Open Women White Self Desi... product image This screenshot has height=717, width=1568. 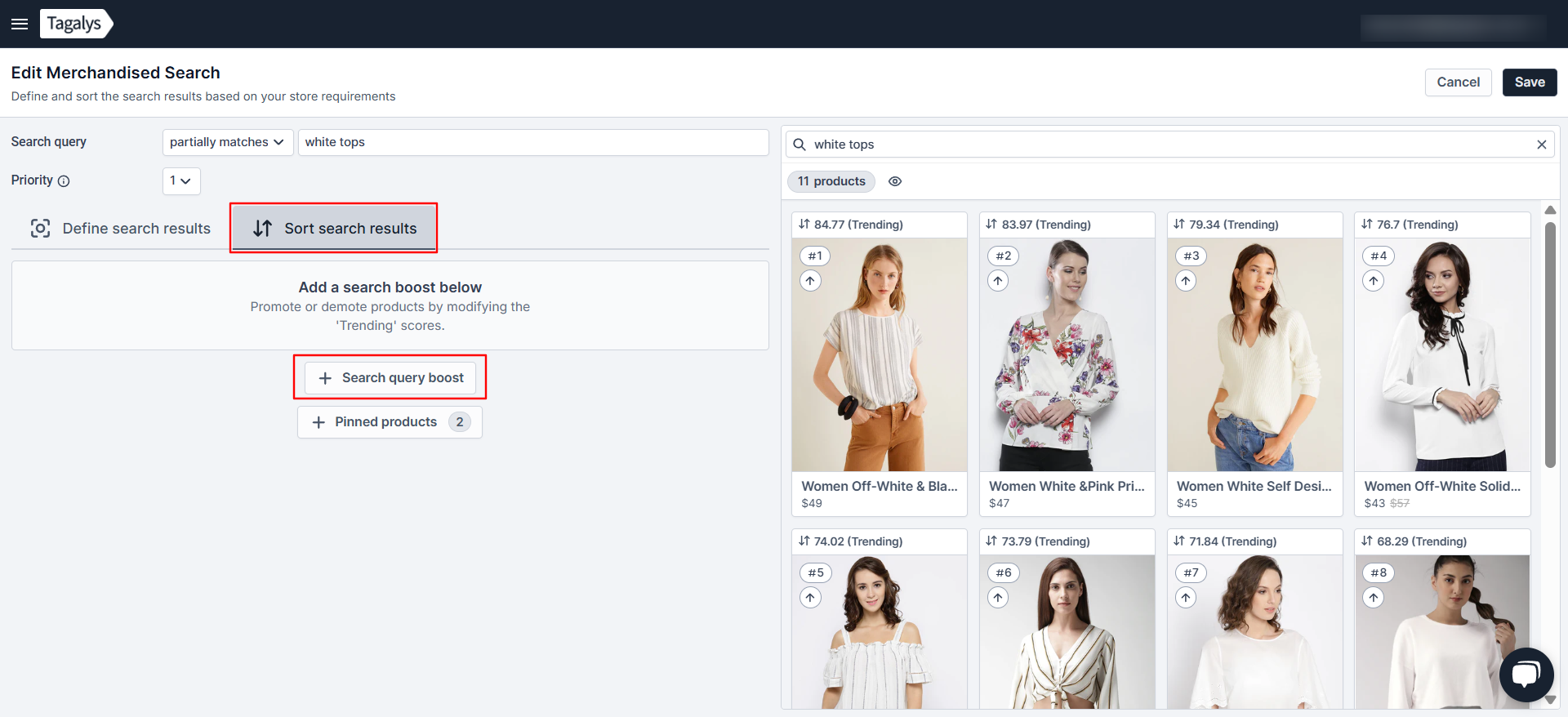point(1255,354)
